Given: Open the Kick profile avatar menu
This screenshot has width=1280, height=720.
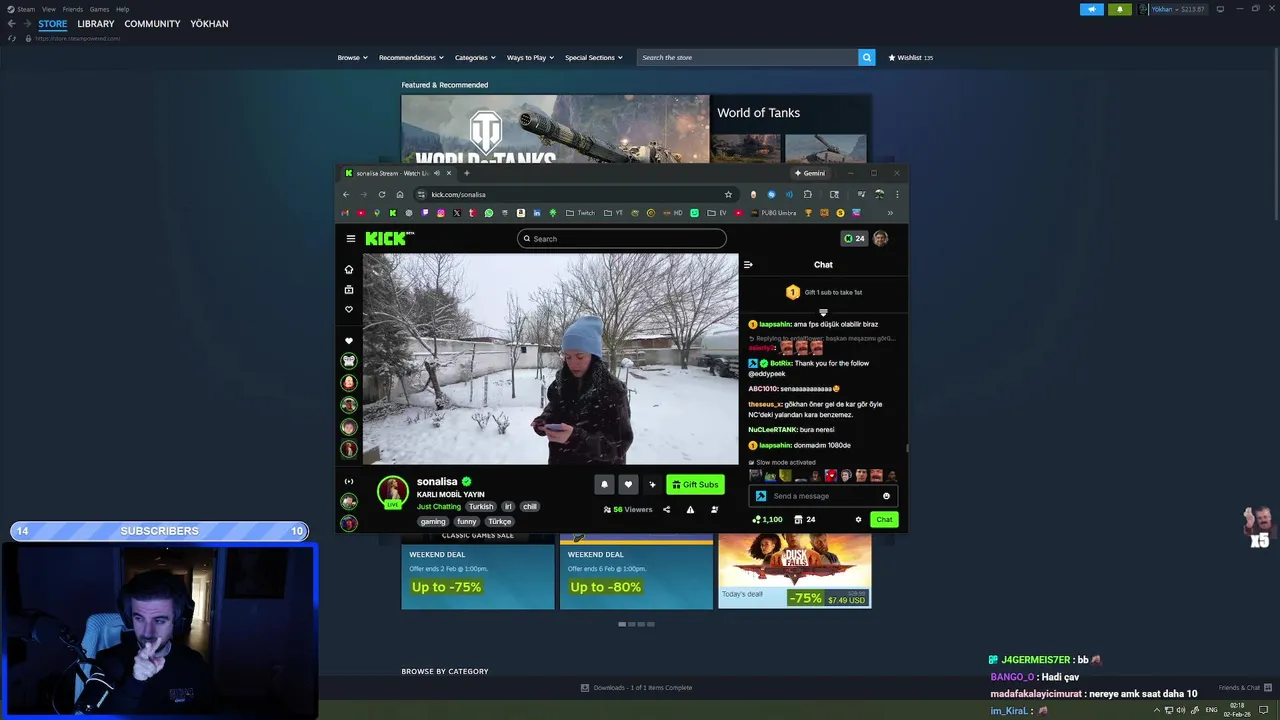Looking at the screenshot, I should pos(880,238).
